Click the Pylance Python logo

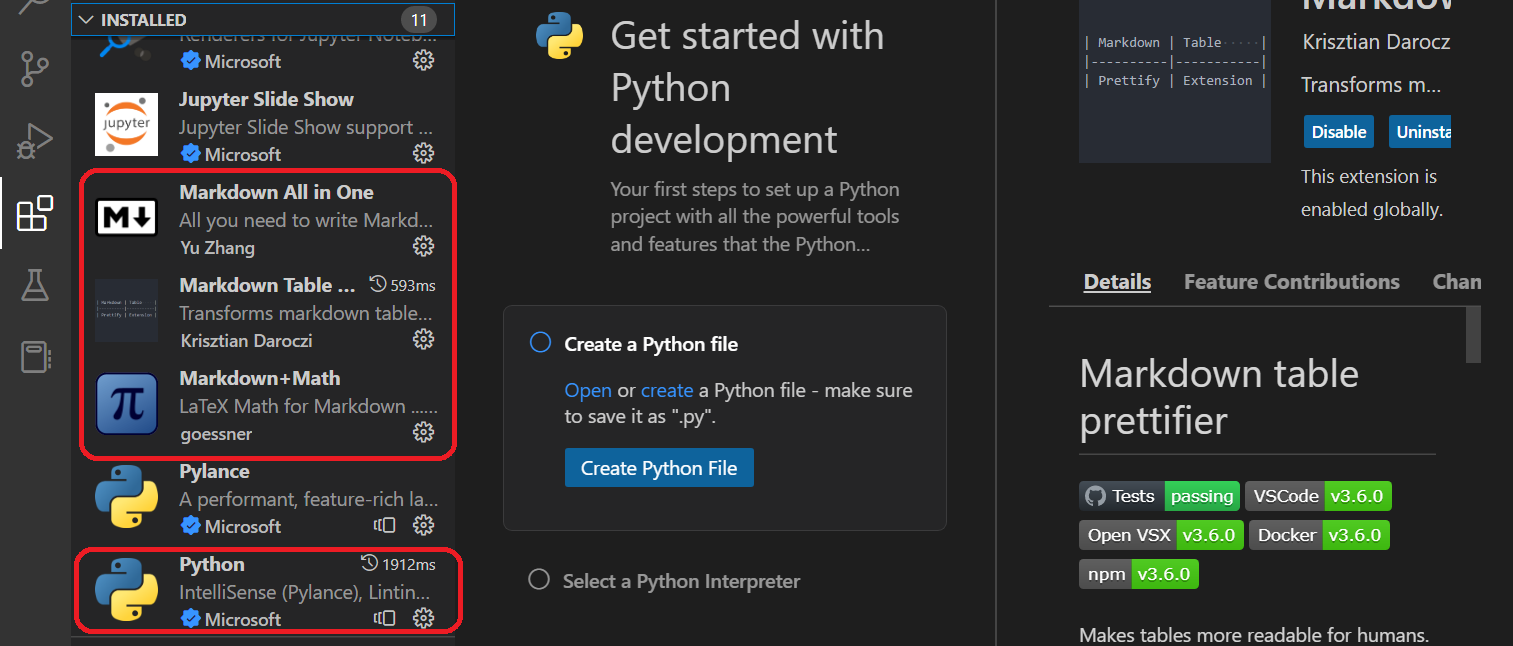[x=127, y=496]
